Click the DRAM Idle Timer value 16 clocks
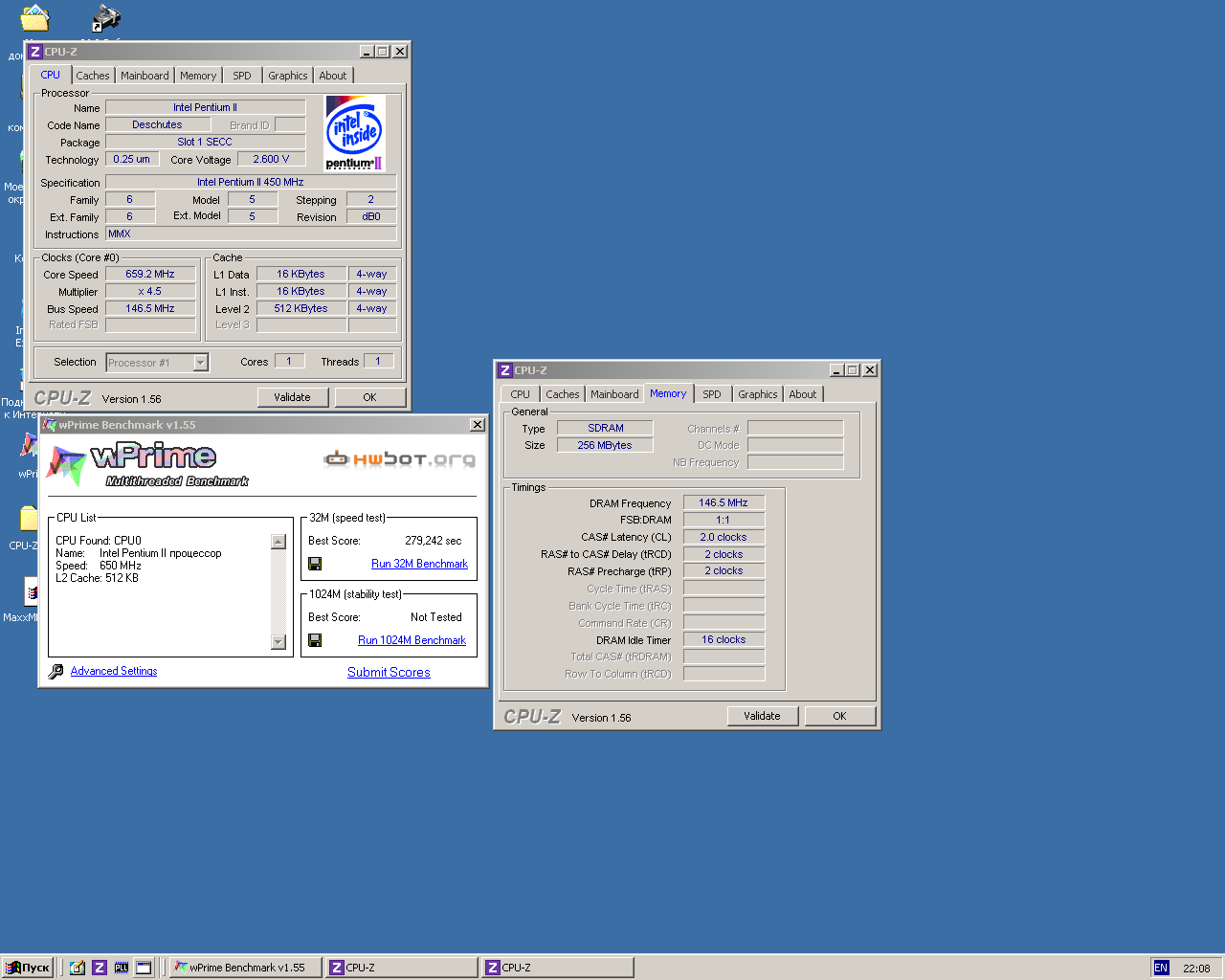Image resolution: width=1225 pixels, height=980 pixels. pos(724,639)
